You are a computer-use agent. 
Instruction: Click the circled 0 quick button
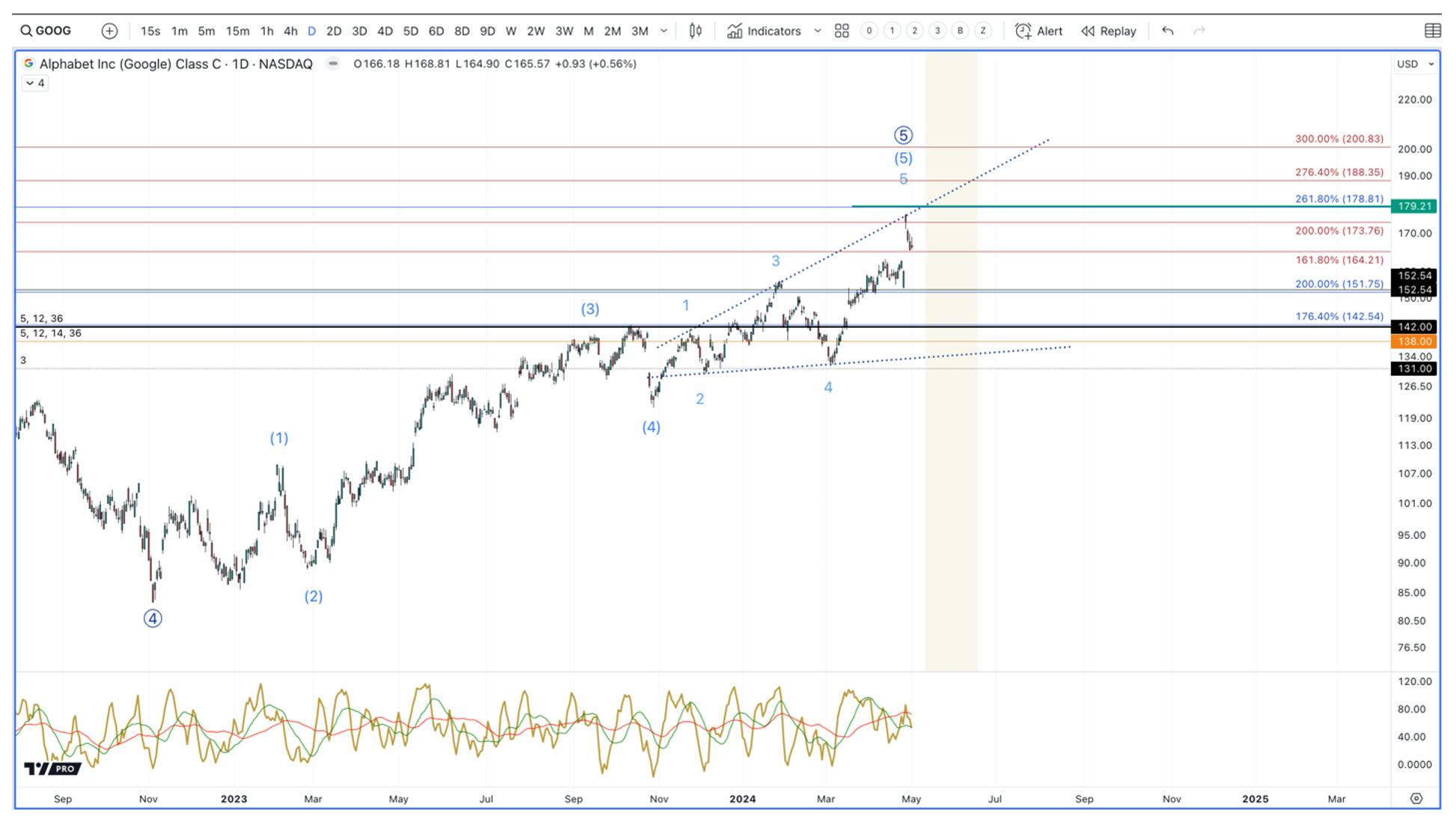869,31
